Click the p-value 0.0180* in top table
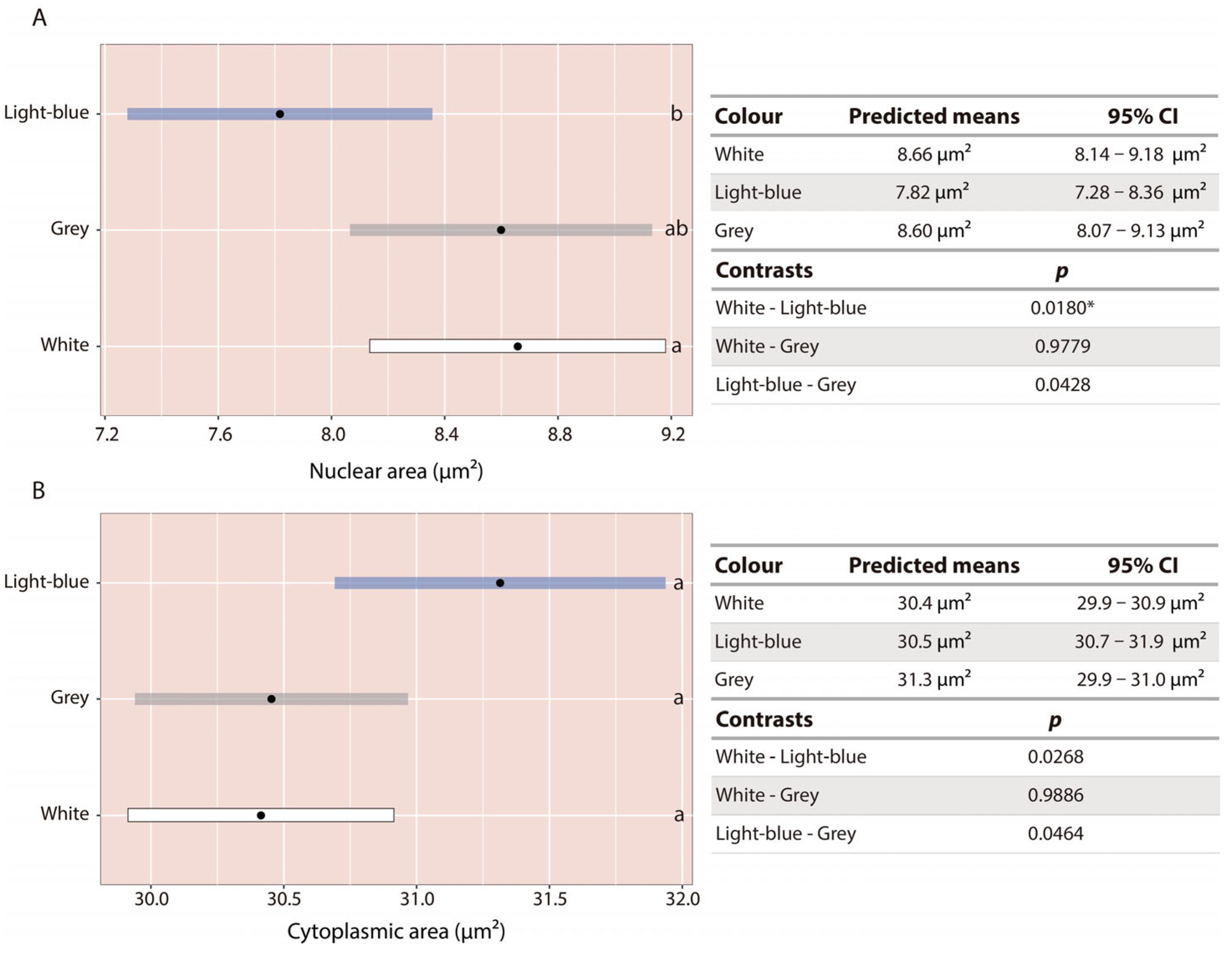The image size is (1232, 954). 1061,308
